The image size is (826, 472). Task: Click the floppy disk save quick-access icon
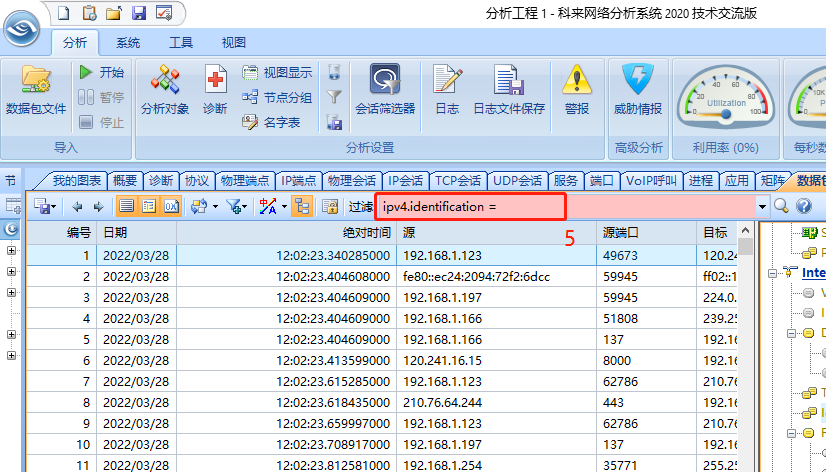click(x=139, y=13)
